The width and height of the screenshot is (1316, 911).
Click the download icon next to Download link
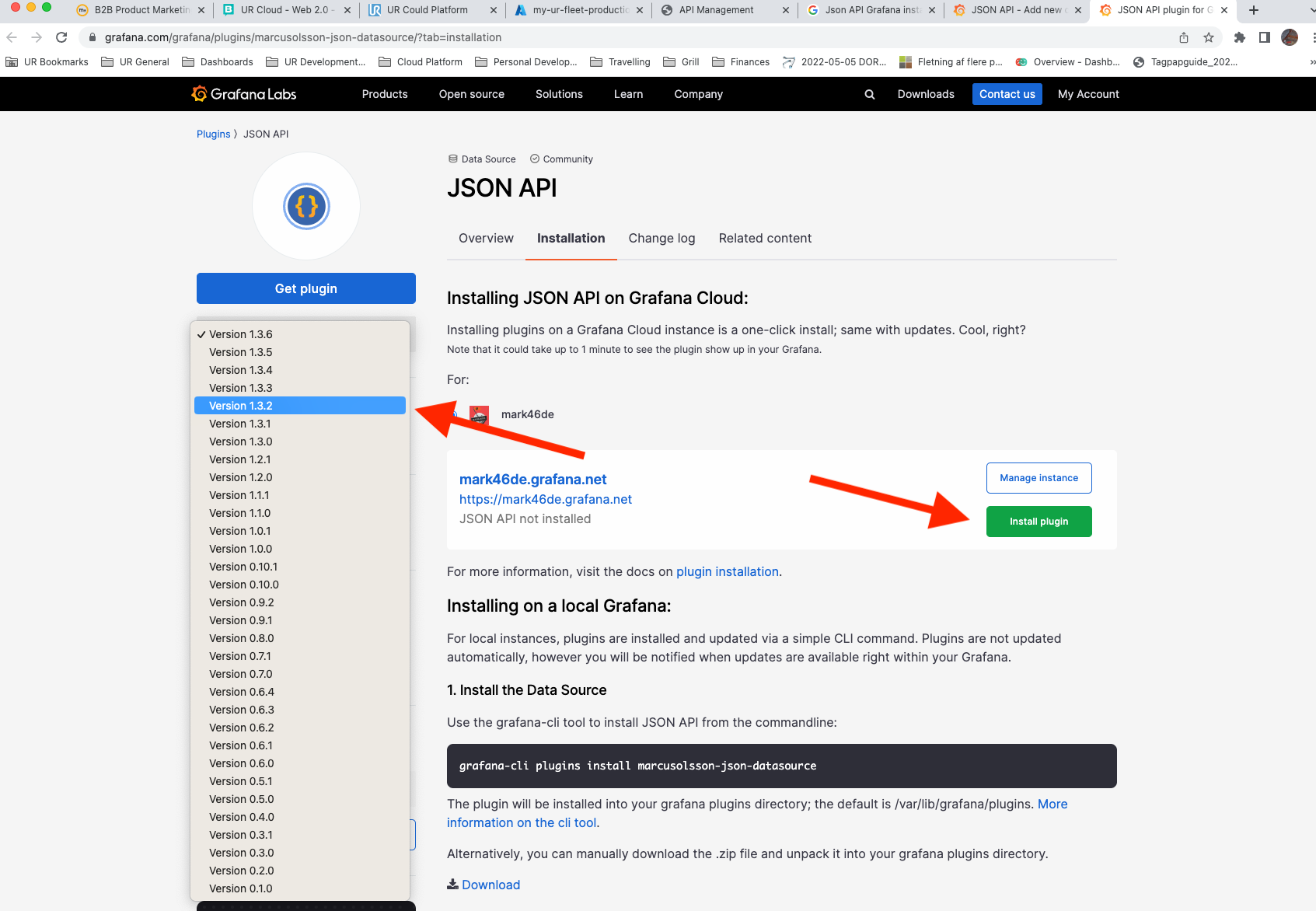[452, 884]
